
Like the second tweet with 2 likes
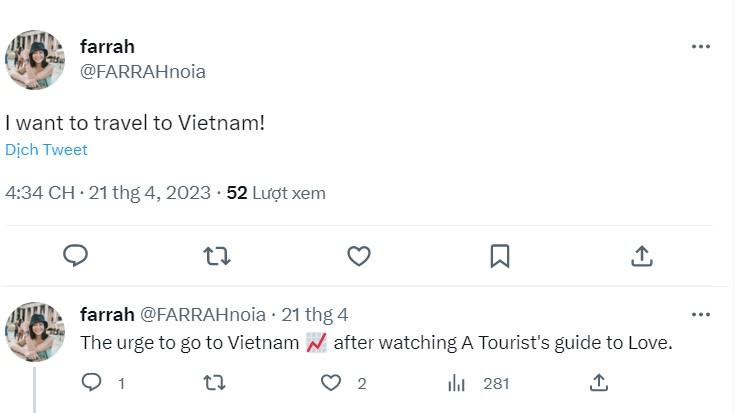pyautogui.click(x=331, y=382)
